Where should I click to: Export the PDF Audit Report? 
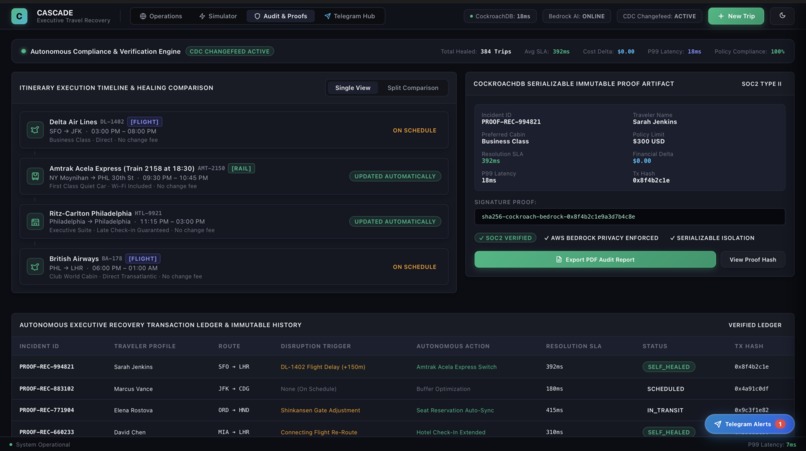[x=595, y=260]
